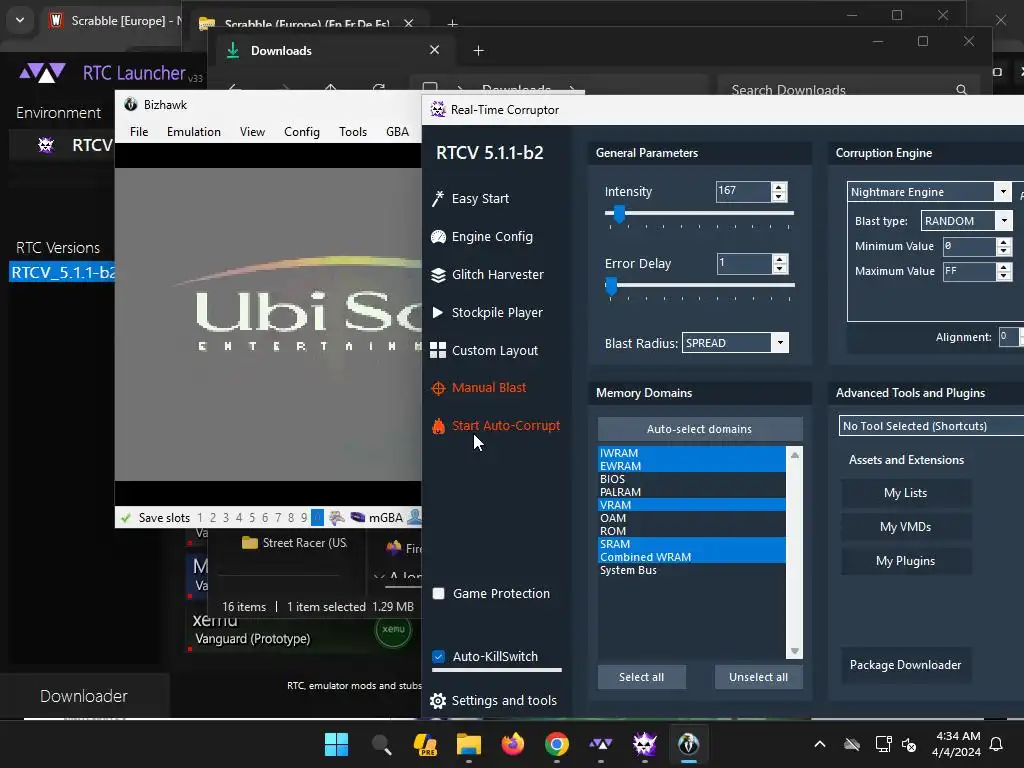Deselect VRAM memory domain
Viewport: 1024px width, 768px height.
pyautogui.click(x=692, y=505)
